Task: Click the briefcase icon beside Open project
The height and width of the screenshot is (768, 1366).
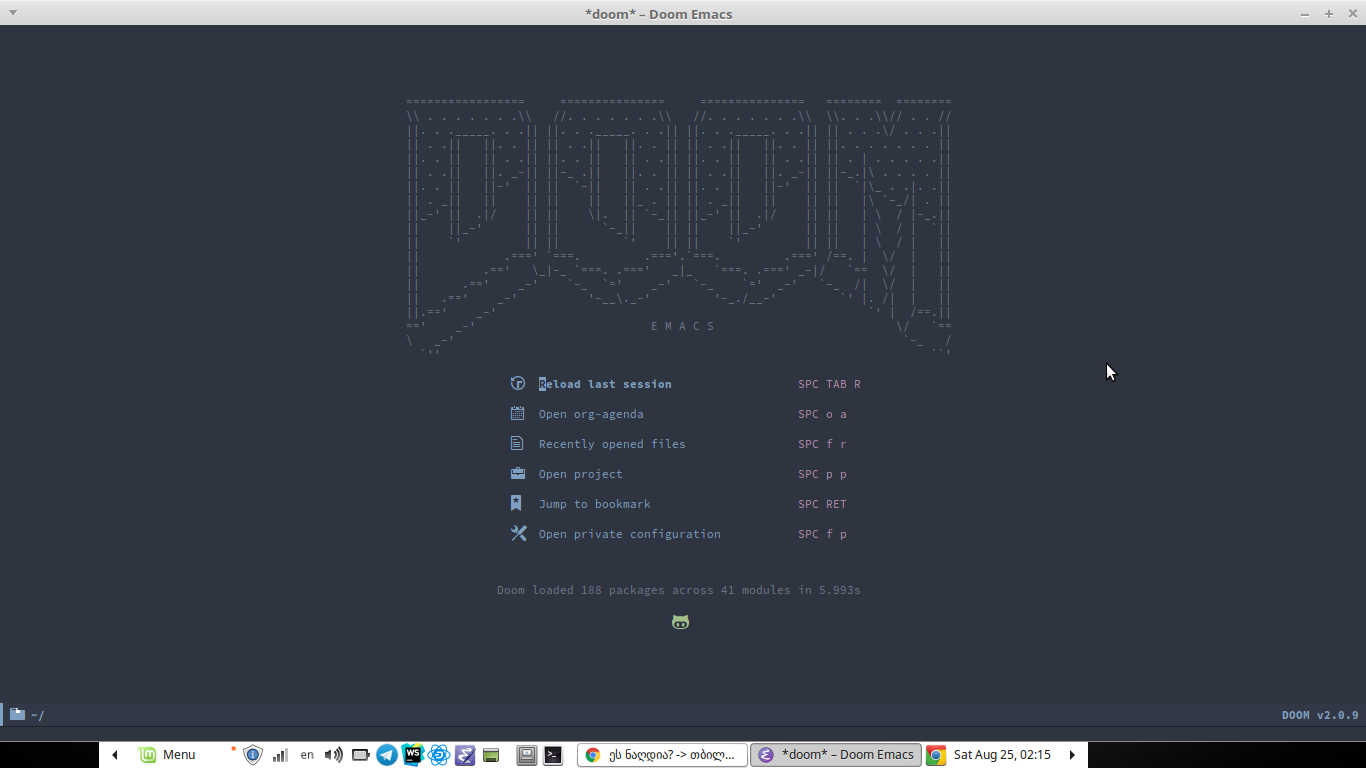Action: pyautogui.click(x=518, y=473)
